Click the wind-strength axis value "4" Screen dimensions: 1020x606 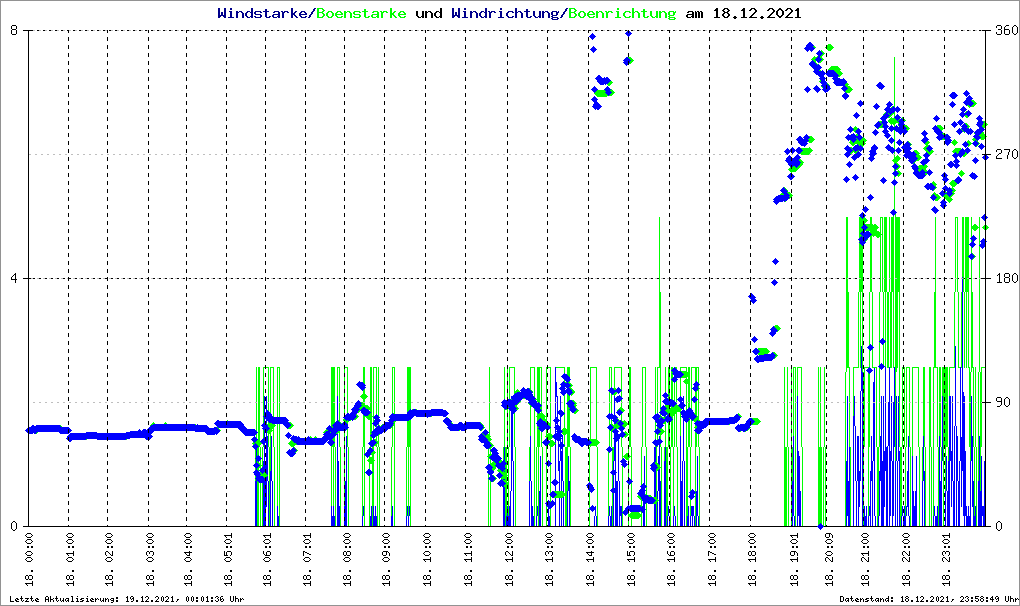point(12,278)
